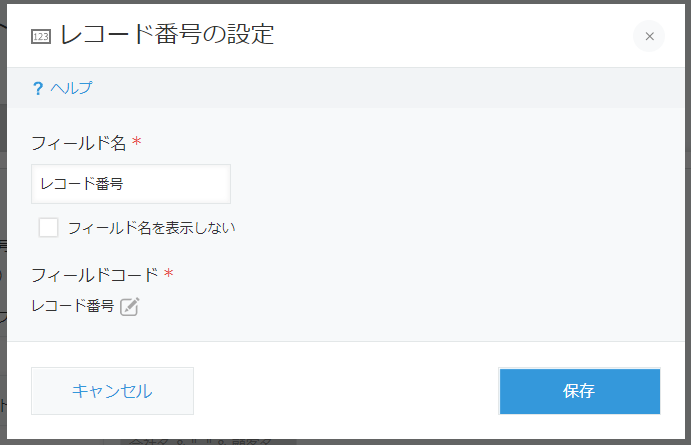The image size is (691, 445).
Task: Click the レコード番号 field code value text
Action: [73, 307]
